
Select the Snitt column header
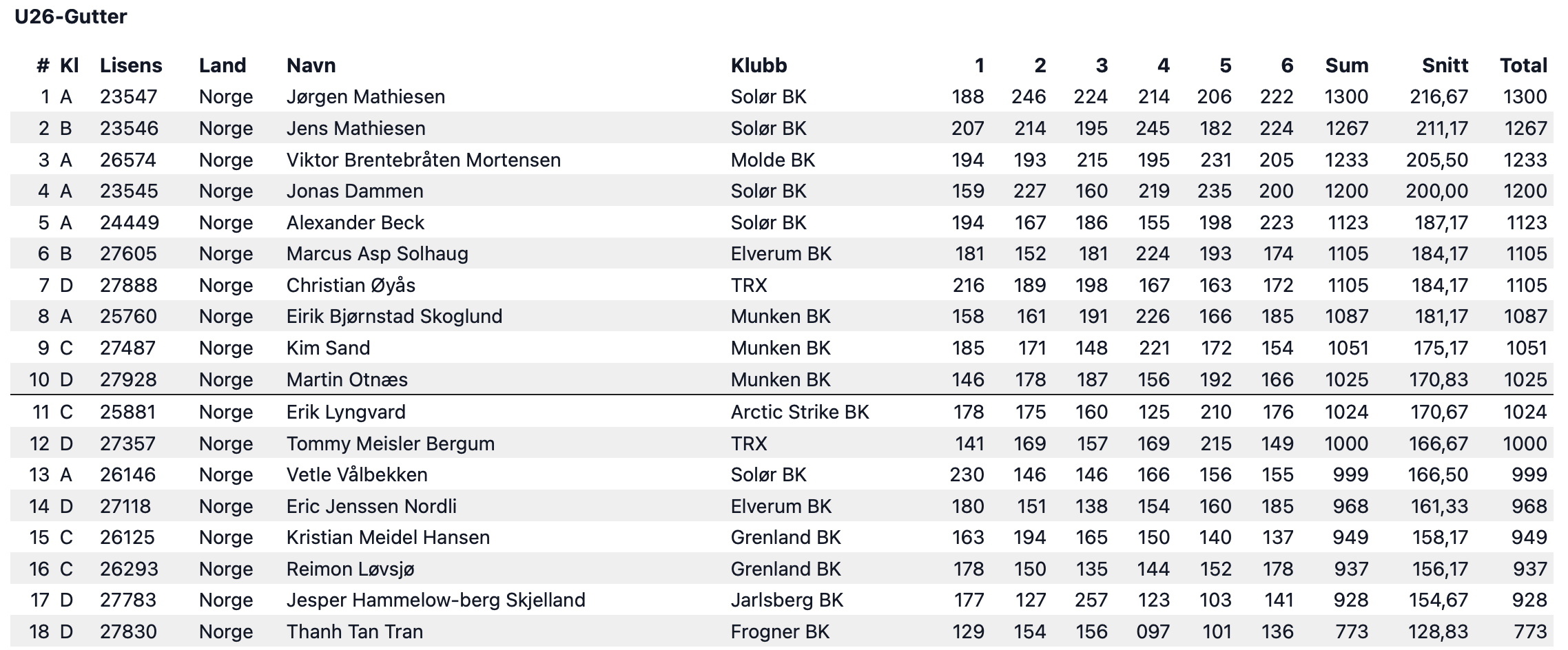(x=1445, y=65)
